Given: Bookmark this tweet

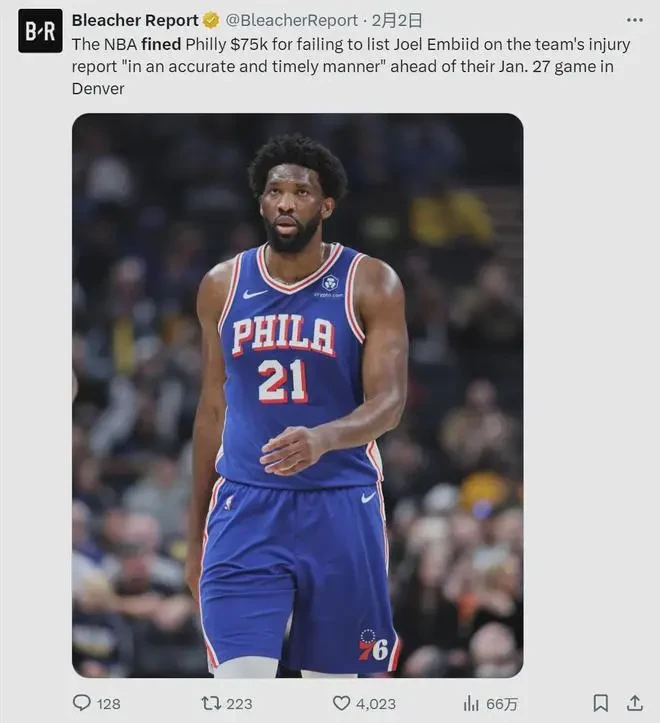Looking at the screenshot, I should (x=600, y=703).
